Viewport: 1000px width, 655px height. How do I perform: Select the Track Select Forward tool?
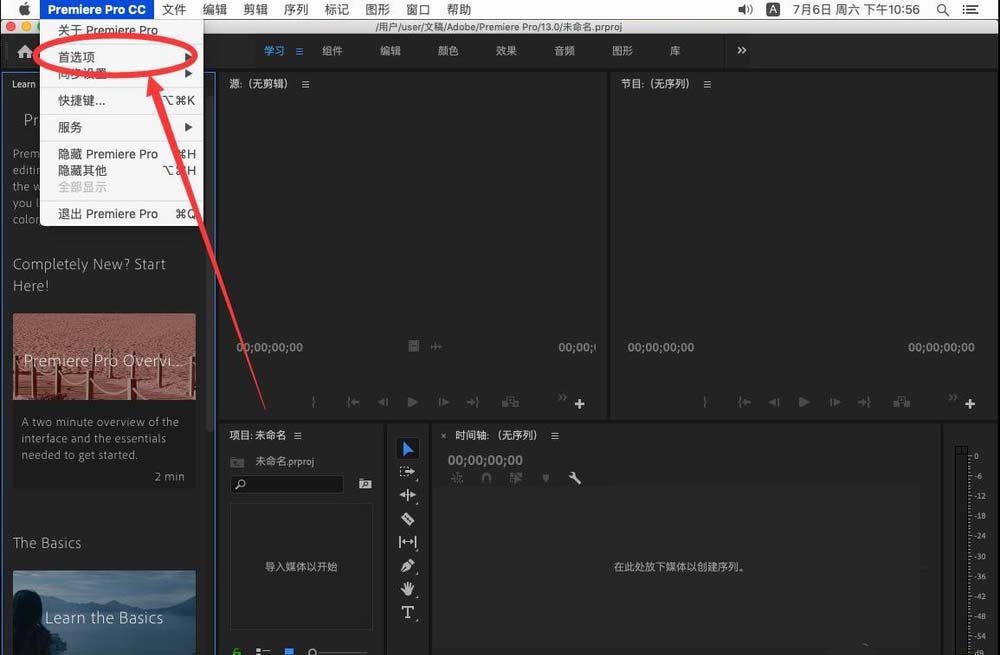pyautogui.click(x=408, y=471)
